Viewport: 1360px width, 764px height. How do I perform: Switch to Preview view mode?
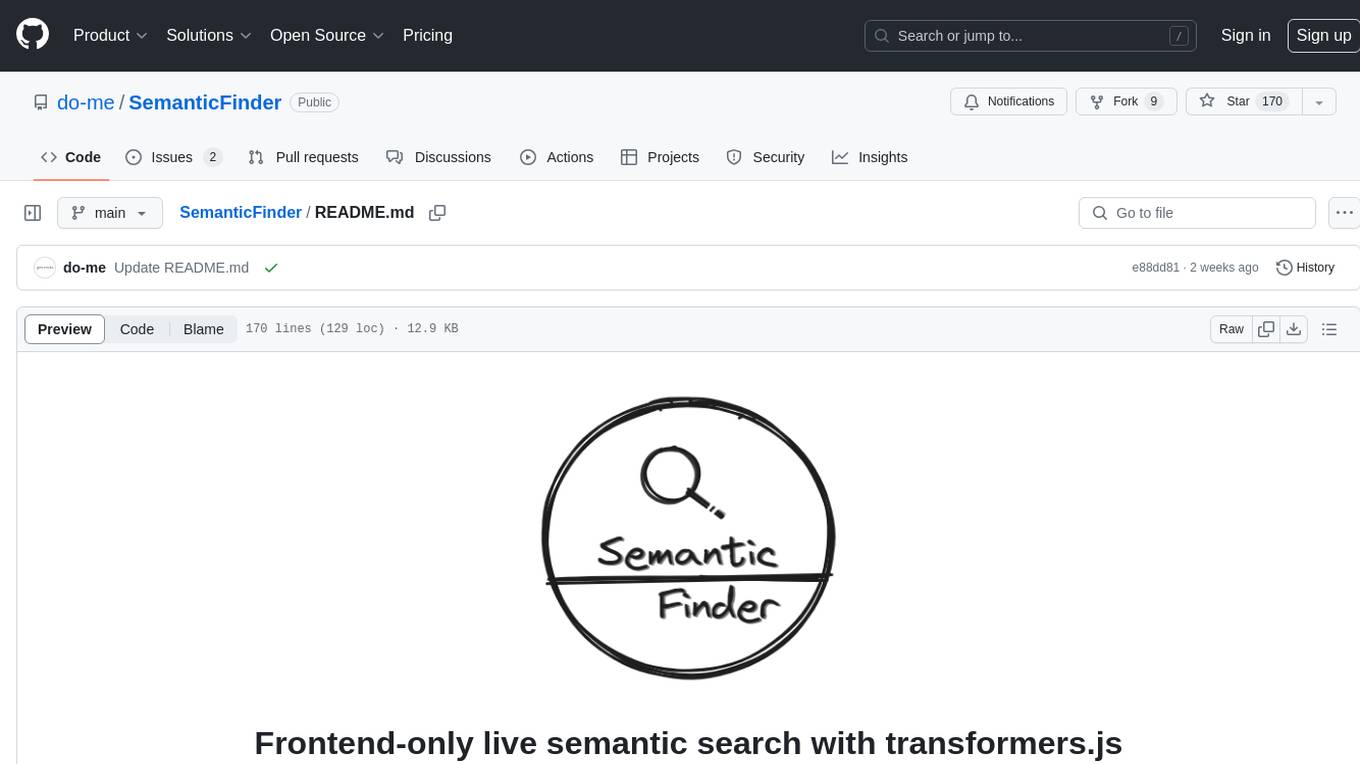[65, 329]
